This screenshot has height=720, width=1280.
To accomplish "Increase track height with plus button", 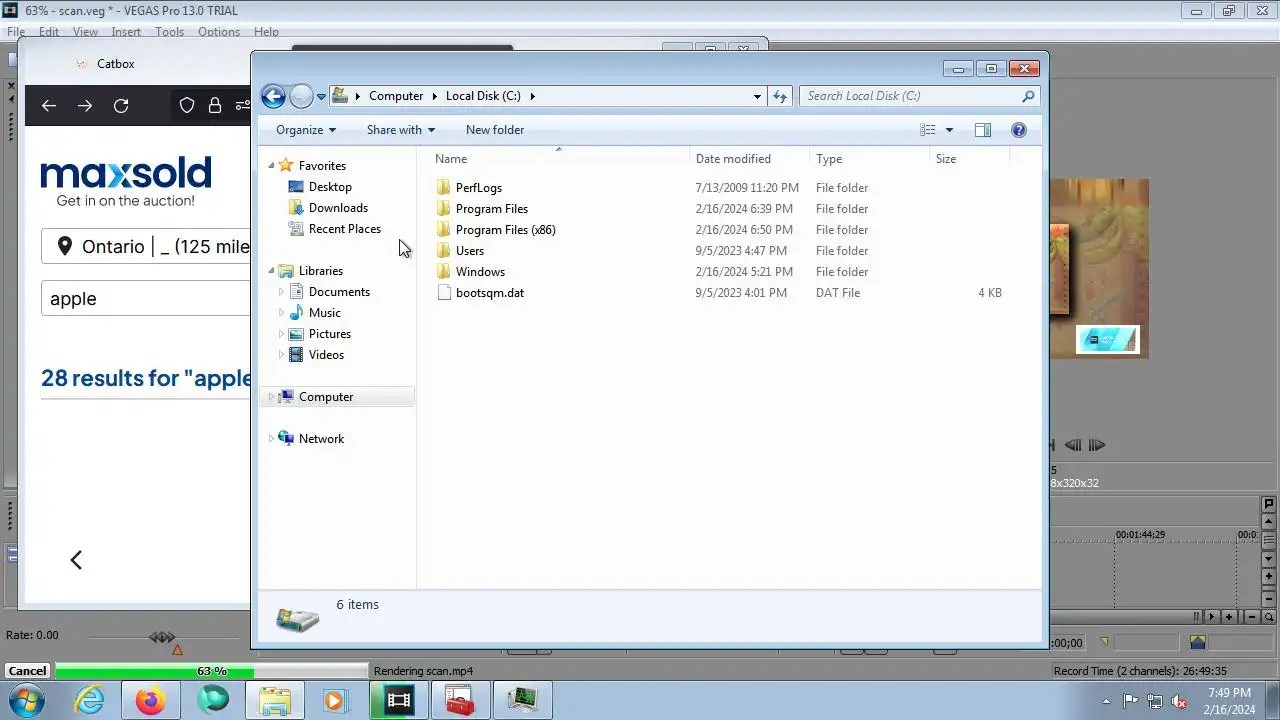I will [1269, 577].
